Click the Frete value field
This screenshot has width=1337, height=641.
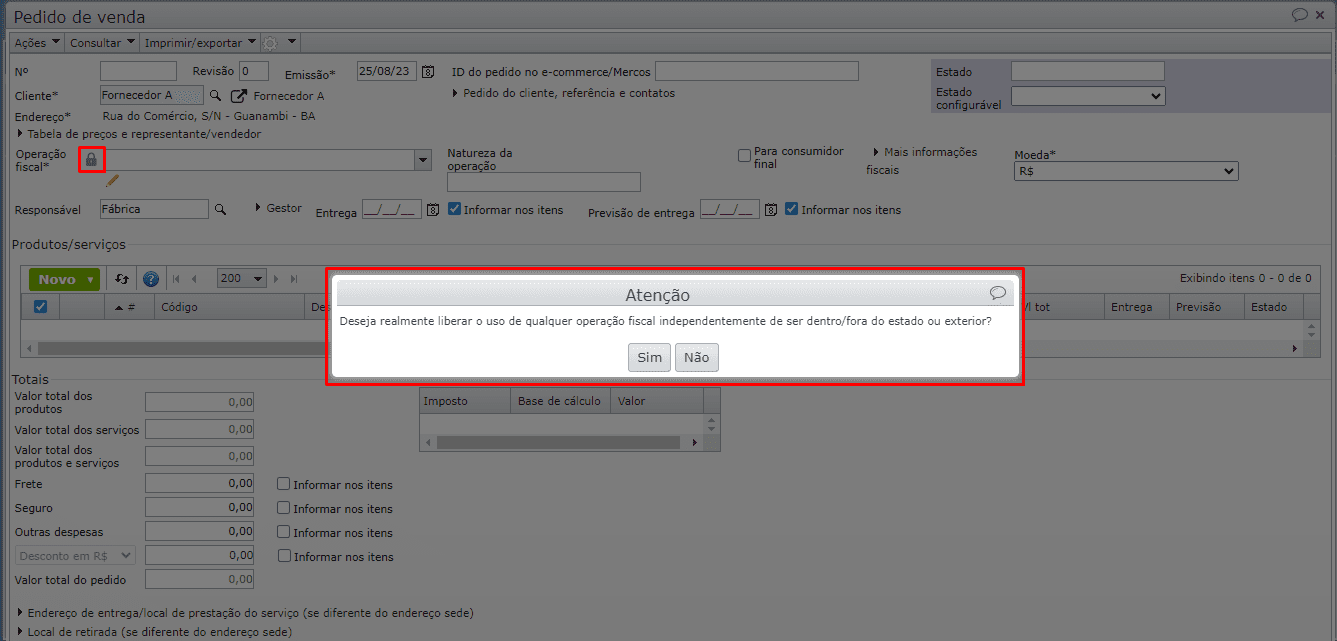pyautogui.click(x=199, y=484)
